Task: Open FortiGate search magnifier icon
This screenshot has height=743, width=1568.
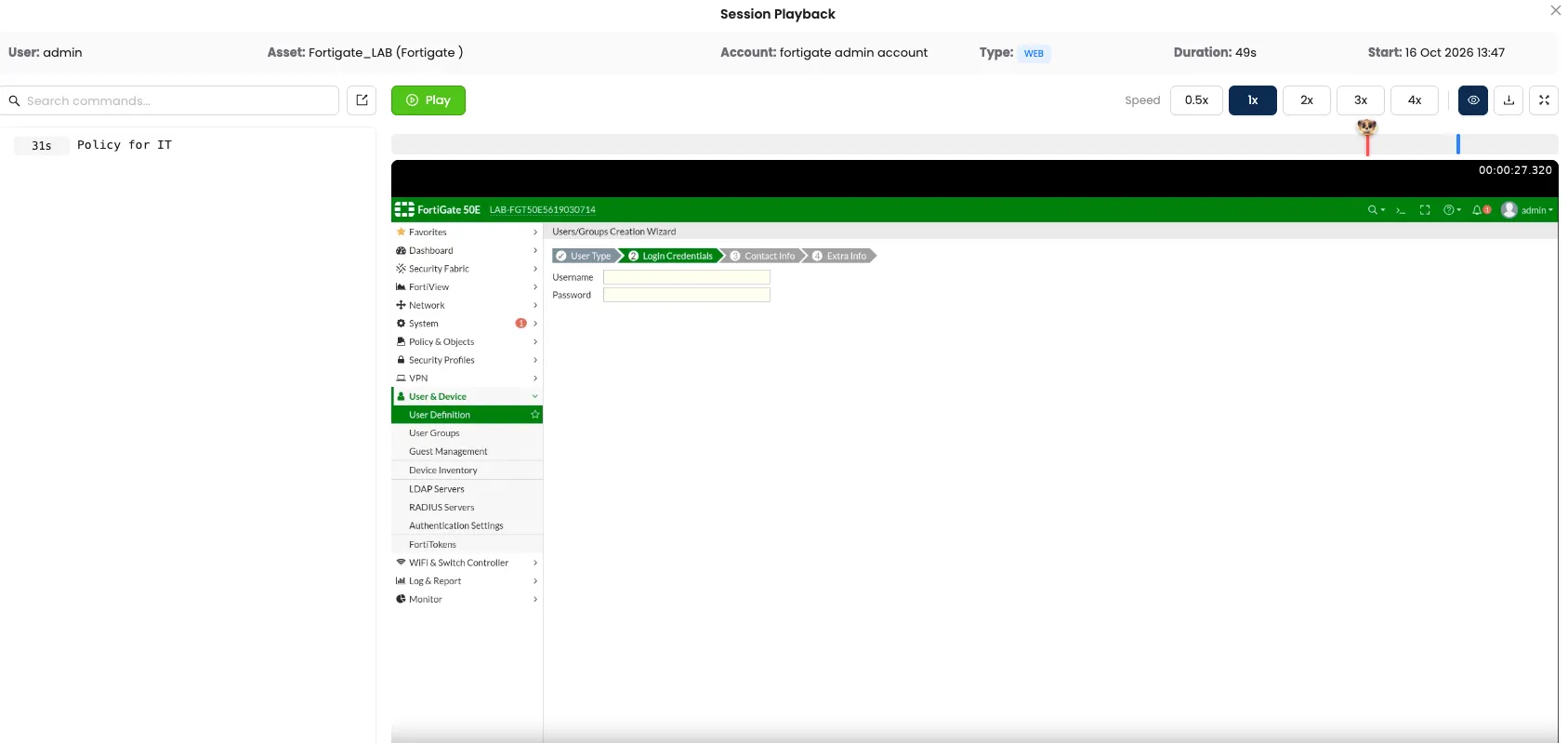Action: coord(1376,210)
